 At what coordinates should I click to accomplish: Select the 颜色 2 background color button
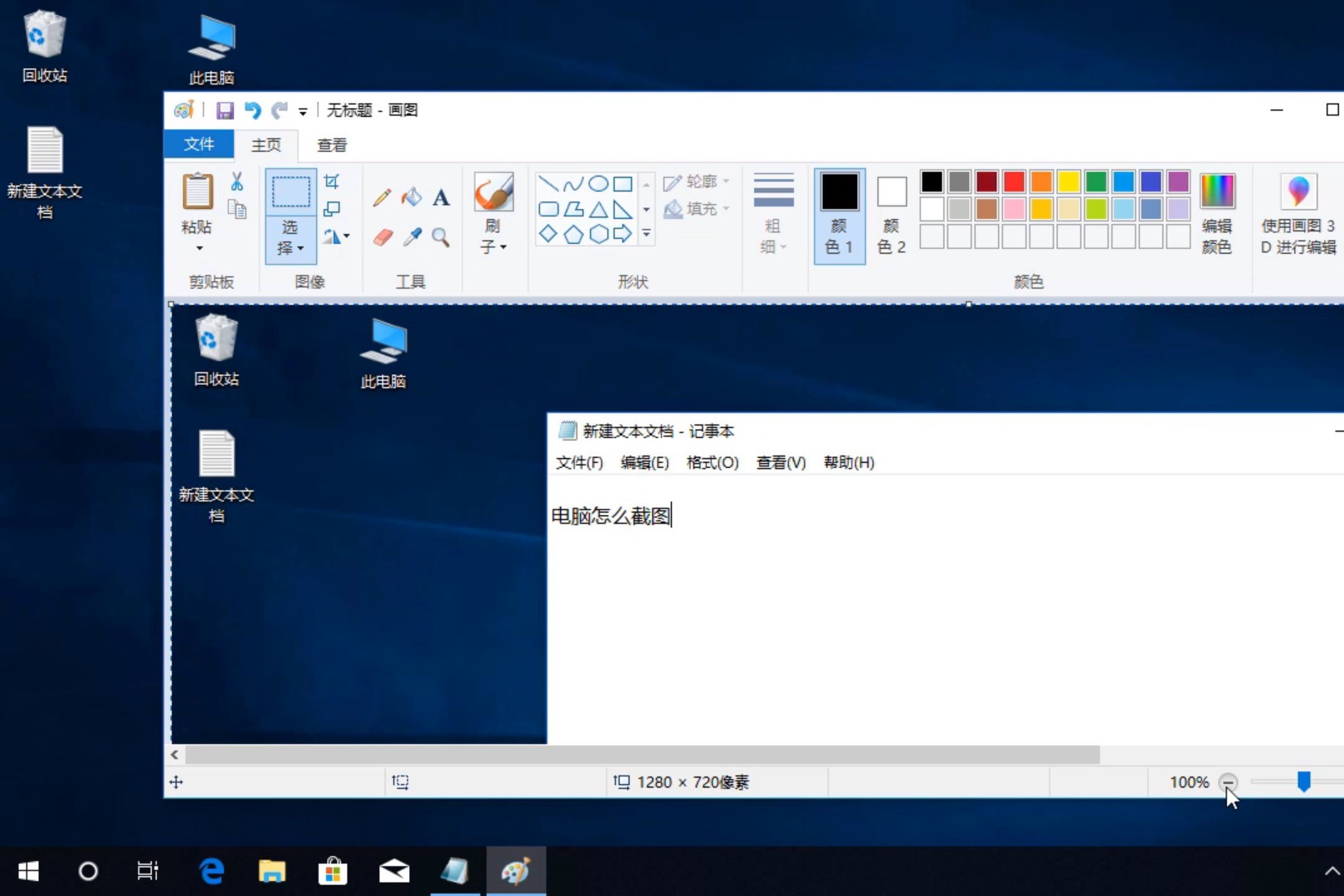(892, 215)
